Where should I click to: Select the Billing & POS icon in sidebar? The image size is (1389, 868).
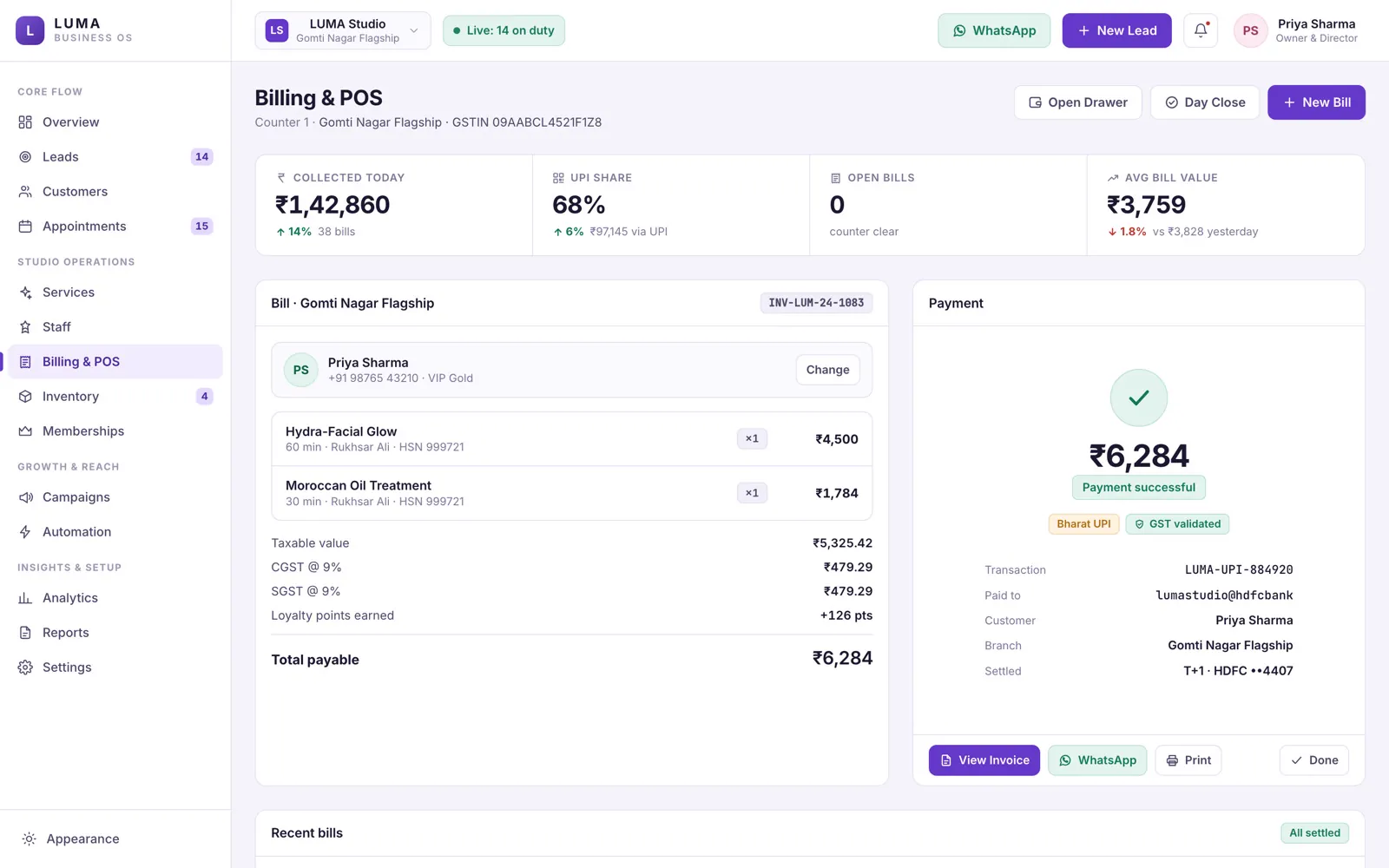click(25, 362)
